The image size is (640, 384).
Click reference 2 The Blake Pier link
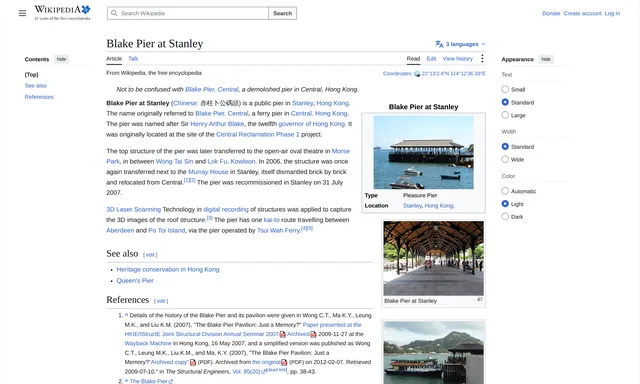pos(151,381)
